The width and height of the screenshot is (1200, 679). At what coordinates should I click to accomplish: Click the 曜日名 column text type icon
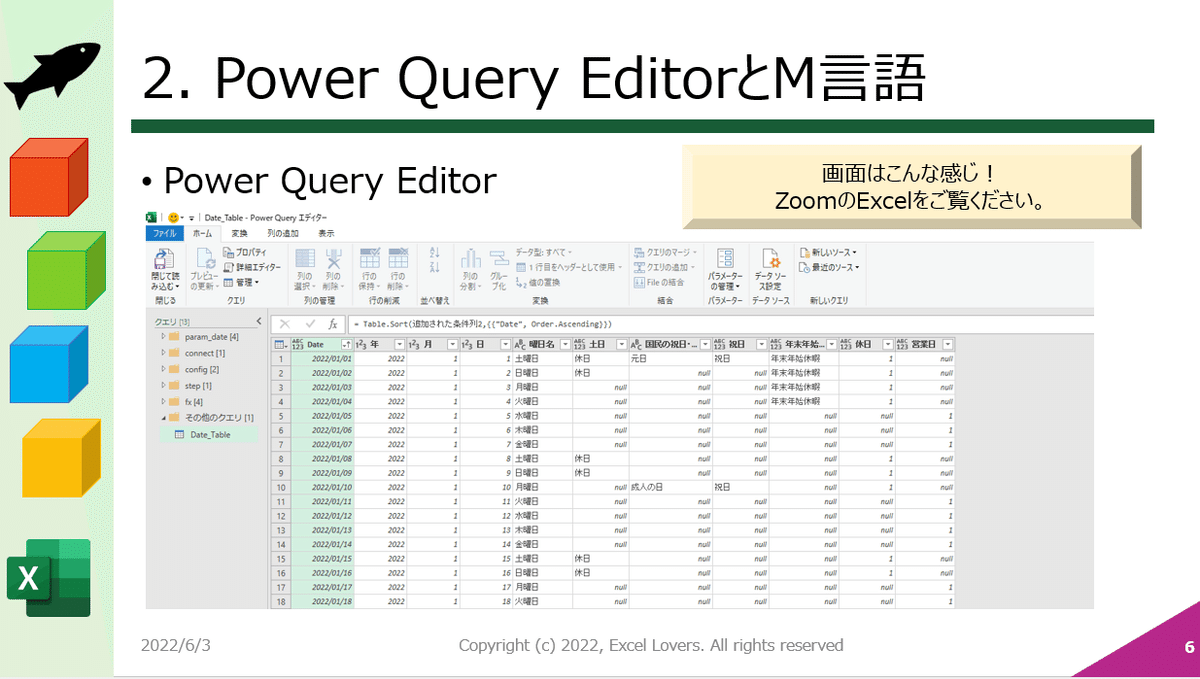click(520, 344)
